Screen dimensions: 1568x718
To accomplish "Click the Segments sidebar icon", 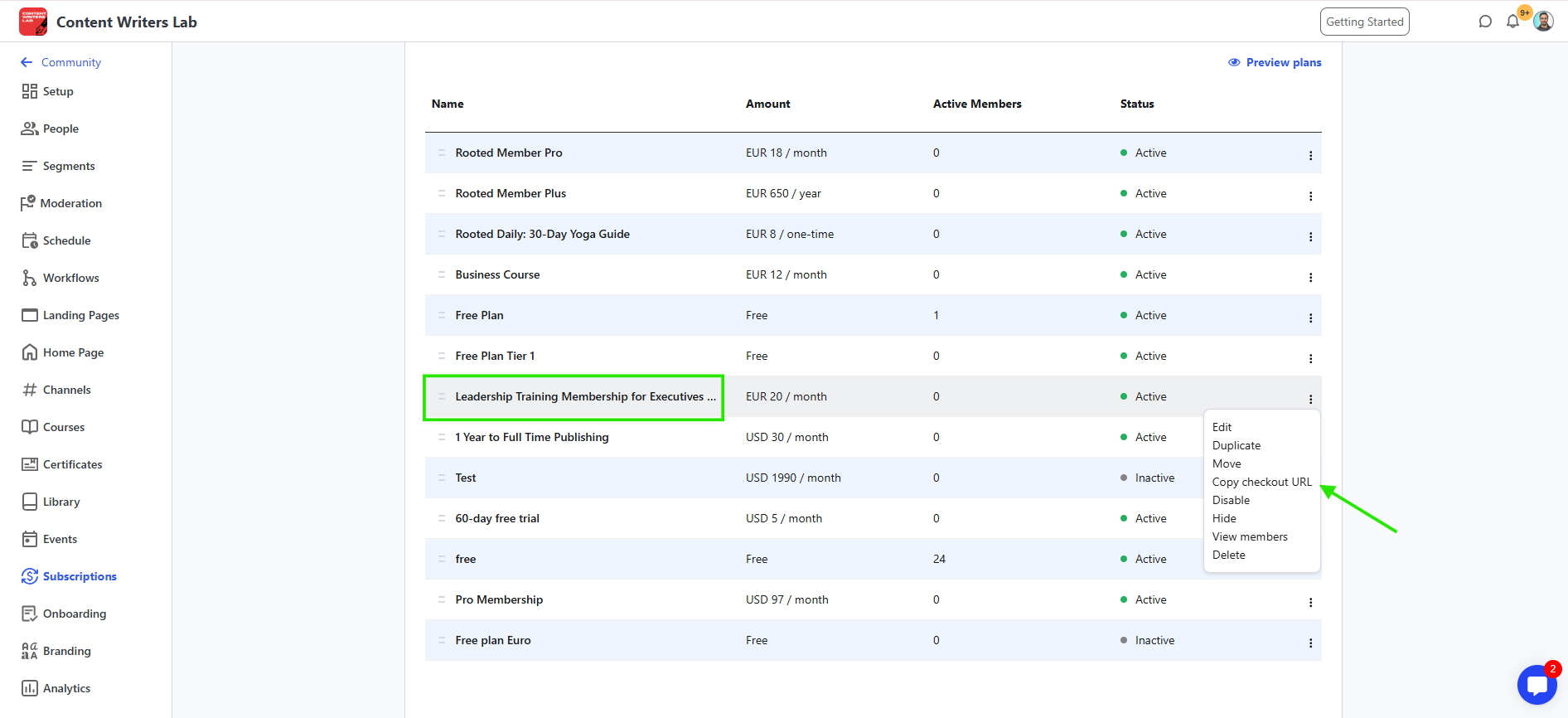I will tap(30, 166).
